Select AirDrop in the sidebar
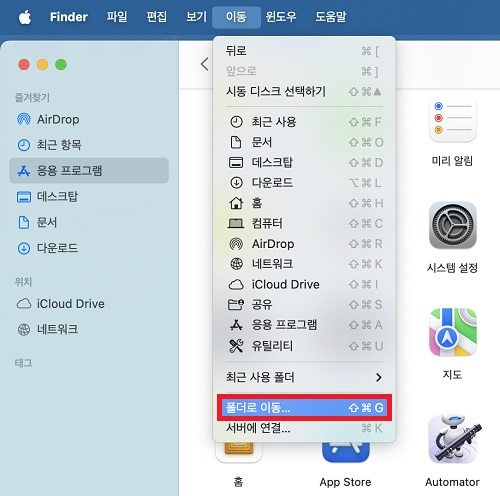 pos(89,119)
